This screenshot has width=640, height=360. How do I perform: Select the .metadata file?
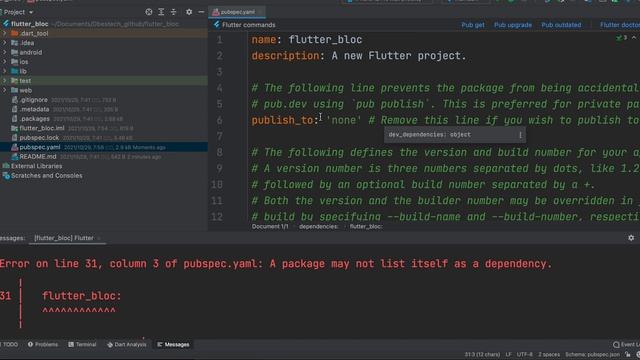[34, 109]
